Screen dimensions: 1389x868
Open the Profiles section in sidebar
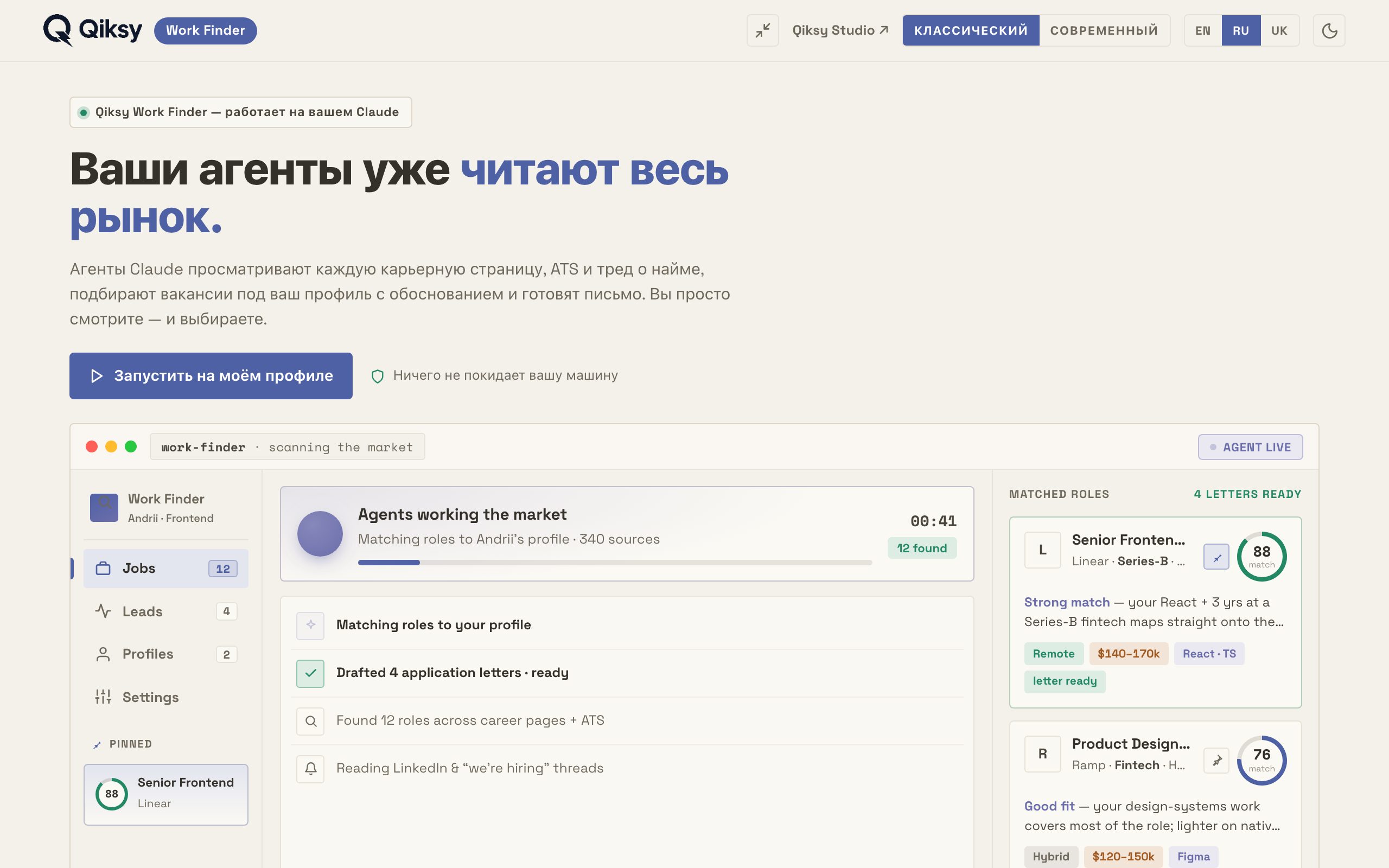[x=166, y=654]
